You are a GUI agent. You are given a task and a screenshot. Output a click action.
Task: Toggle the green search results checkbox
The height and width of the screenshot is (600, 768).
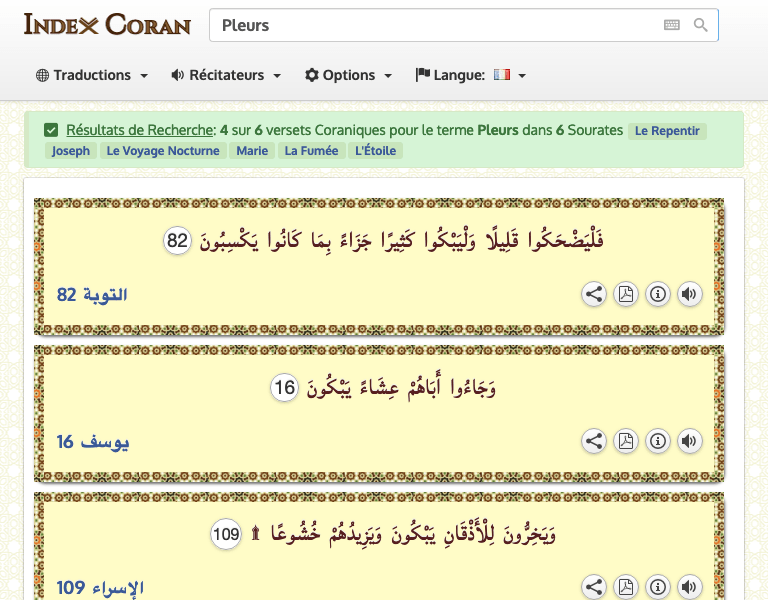pyautogui.click(x=51, y=130)
